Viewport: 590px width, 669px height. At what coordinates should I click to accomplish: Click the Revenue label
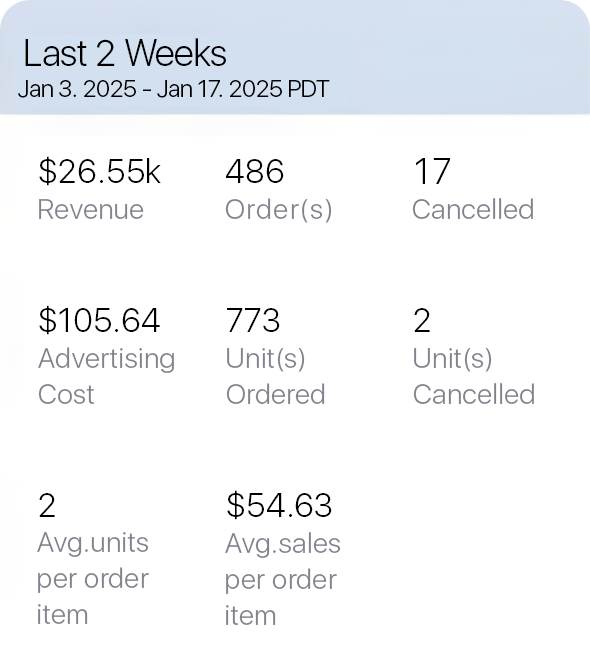coord(90,209)
